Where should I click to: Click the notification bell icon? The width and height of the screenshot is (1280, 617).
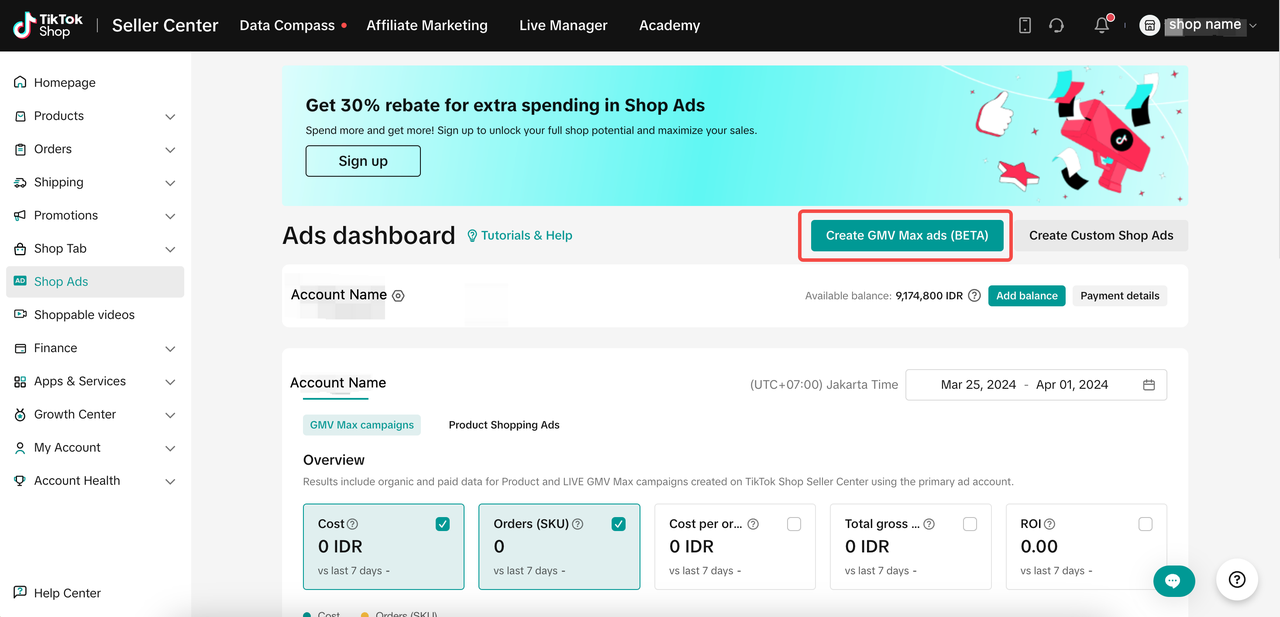[x=1102, y=25]
